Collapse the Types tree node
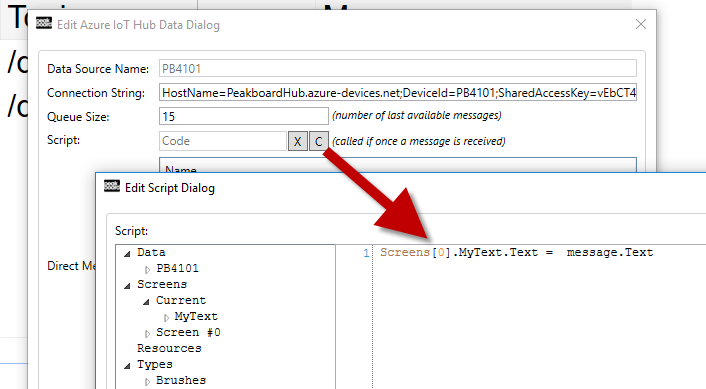This screenshot has height=389, width=706. (127, 366)
